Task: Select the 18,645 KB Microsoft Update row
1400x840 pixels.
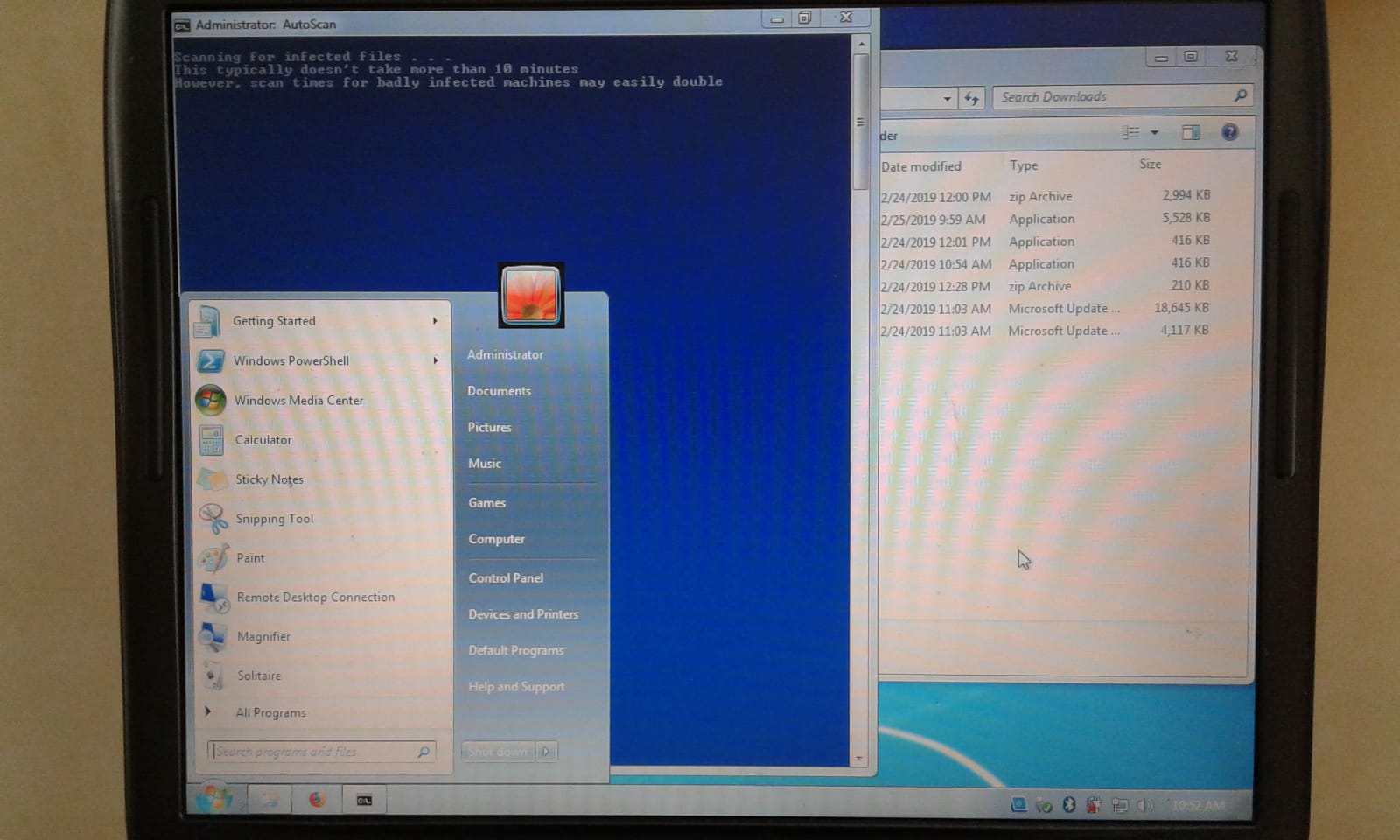Action: coord(1046,309)
